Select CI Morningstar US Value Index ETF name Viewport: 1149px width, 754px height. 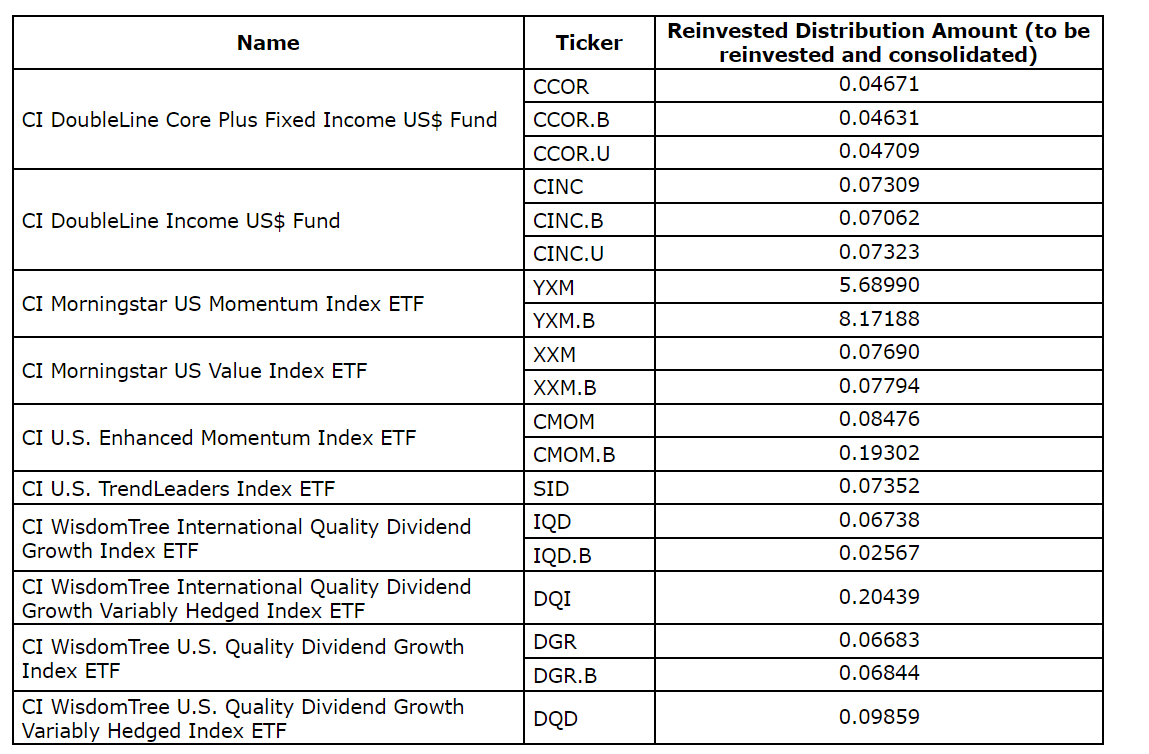pyautogui.click(x=194, y=371)
